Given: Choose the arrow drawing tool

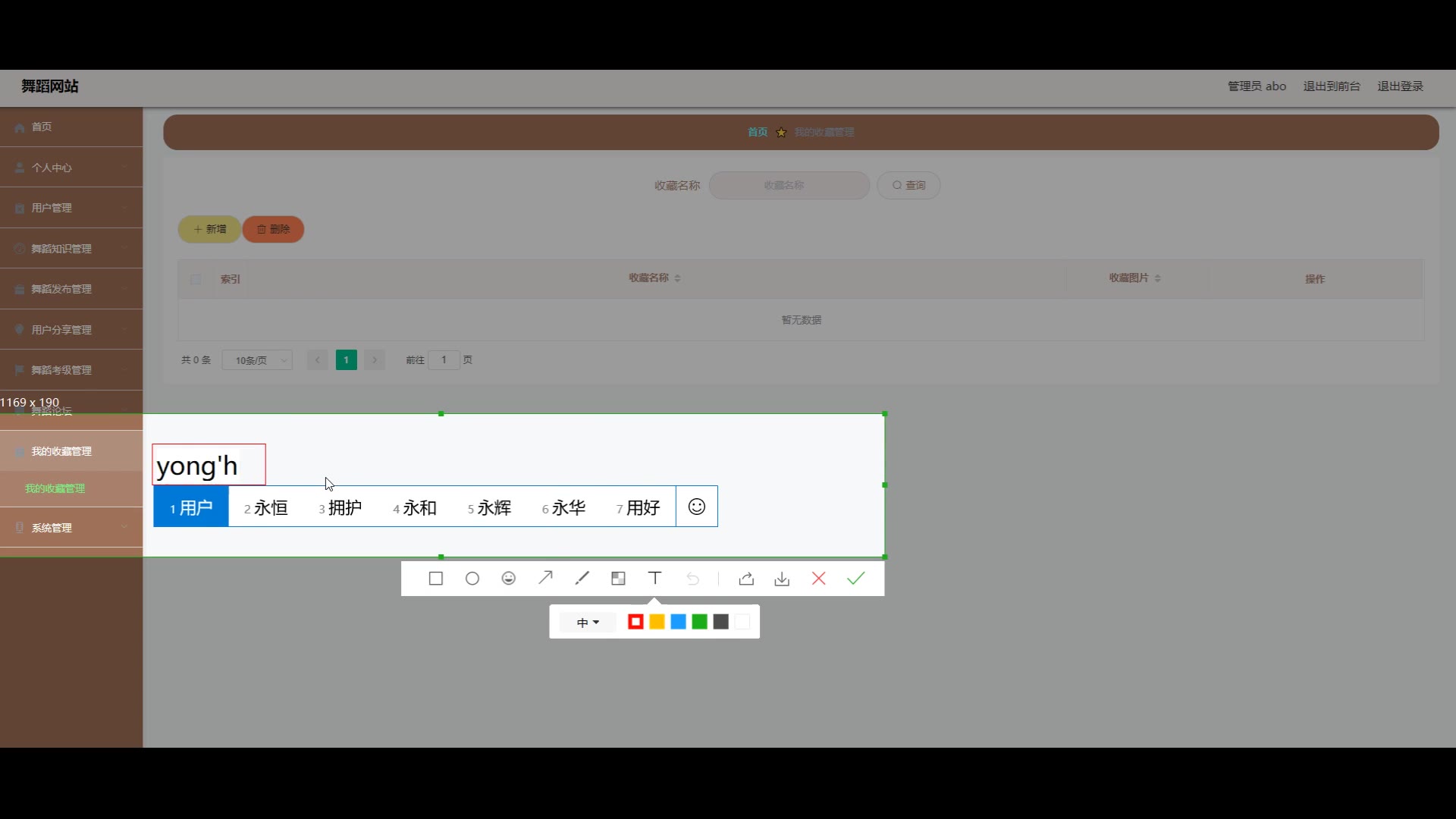Looking at the screenshot, I should (545, 579).
